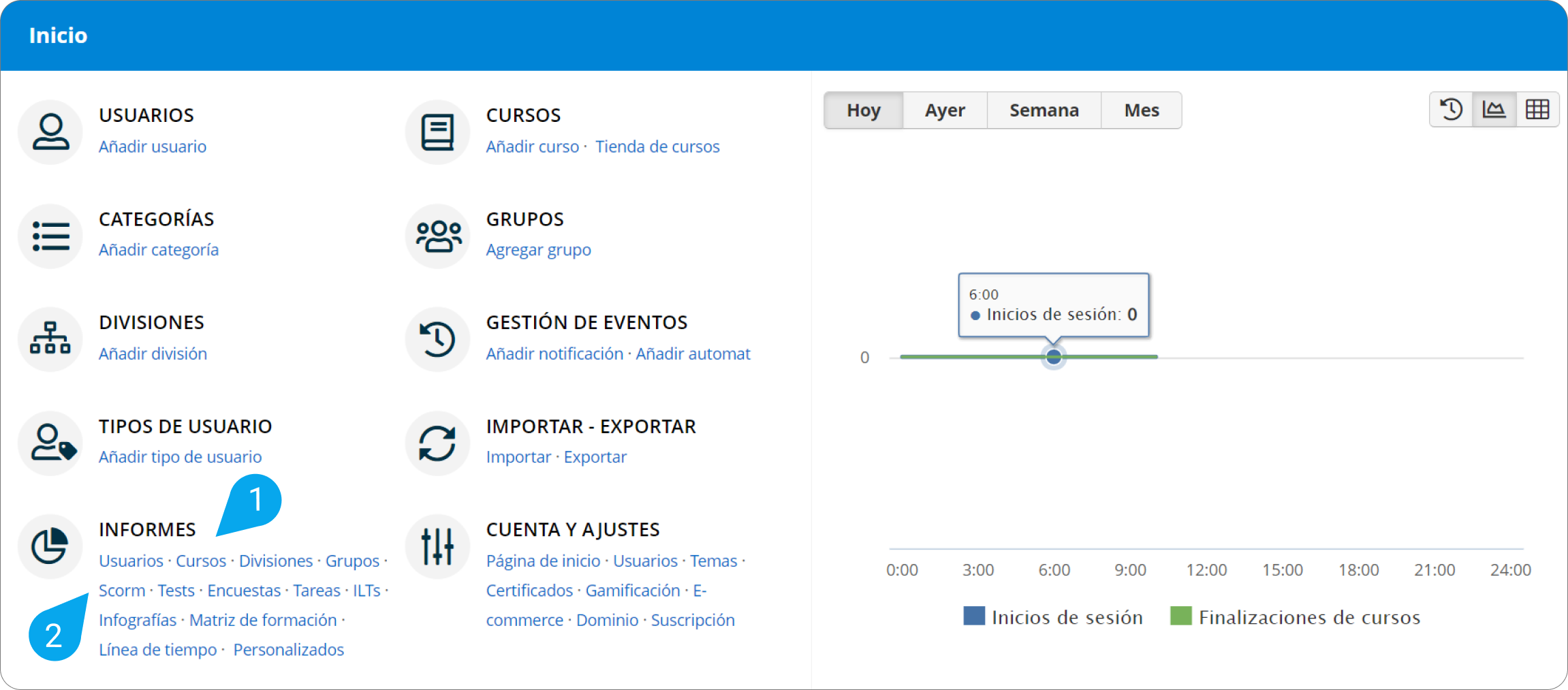Open the ILTs report link
This screenshot has width=1568, height=690.
point(366,591)
